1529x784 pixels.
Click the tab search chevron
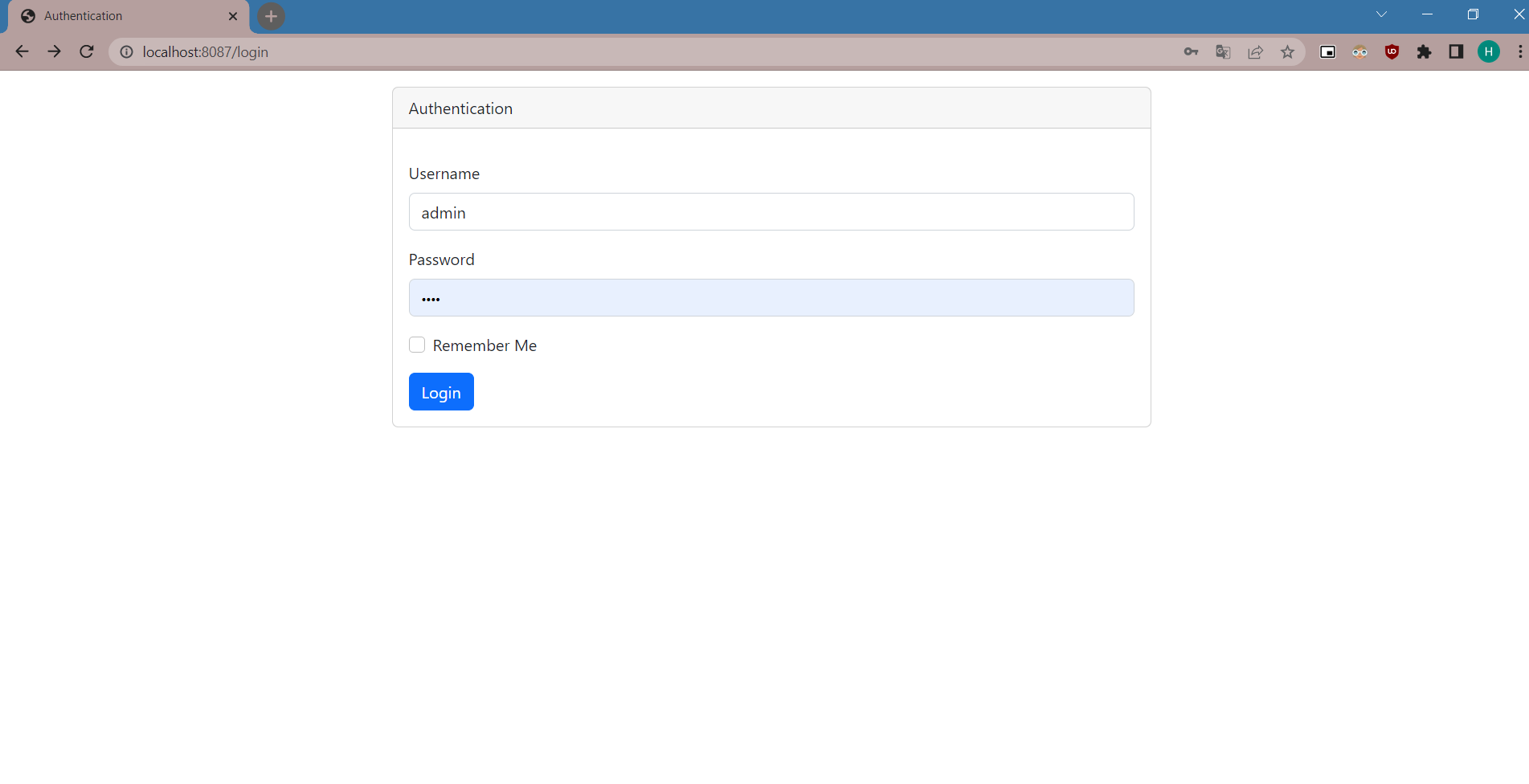(x=1380, y=14)
